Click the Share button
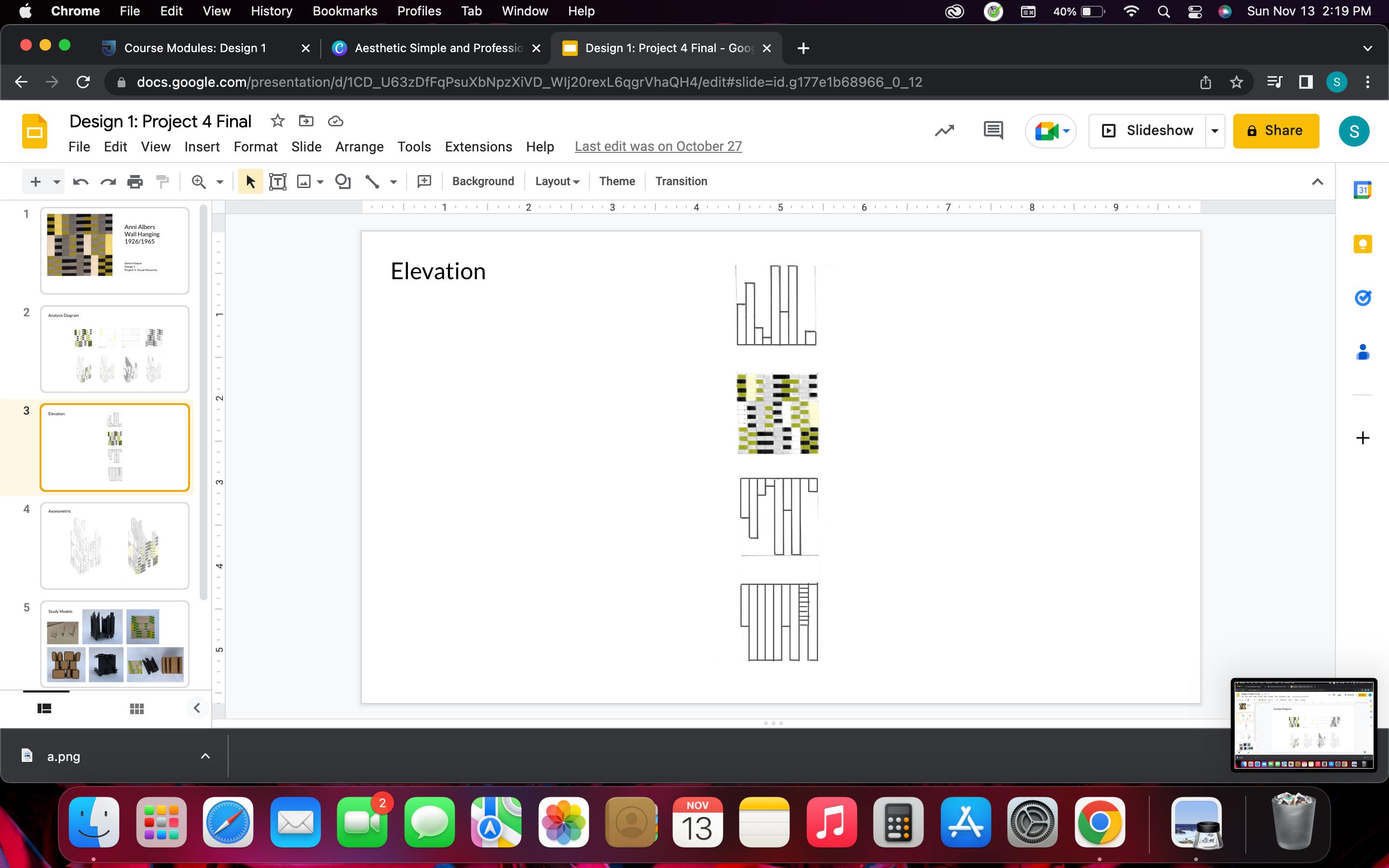The height and width of the screenshot is (868, 1389). (1275, 131)
